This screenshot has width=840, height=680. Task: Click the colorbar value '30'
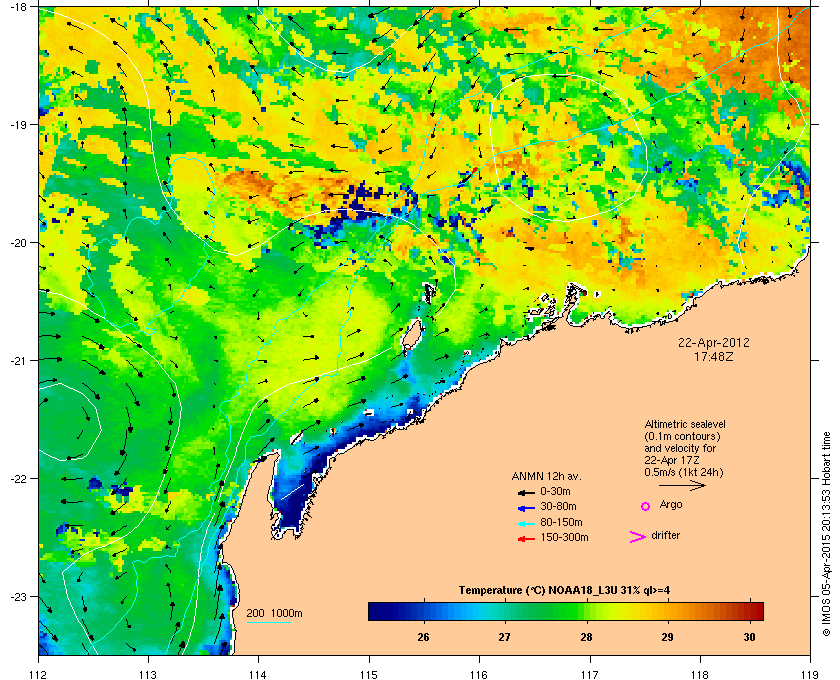(749, 637)
